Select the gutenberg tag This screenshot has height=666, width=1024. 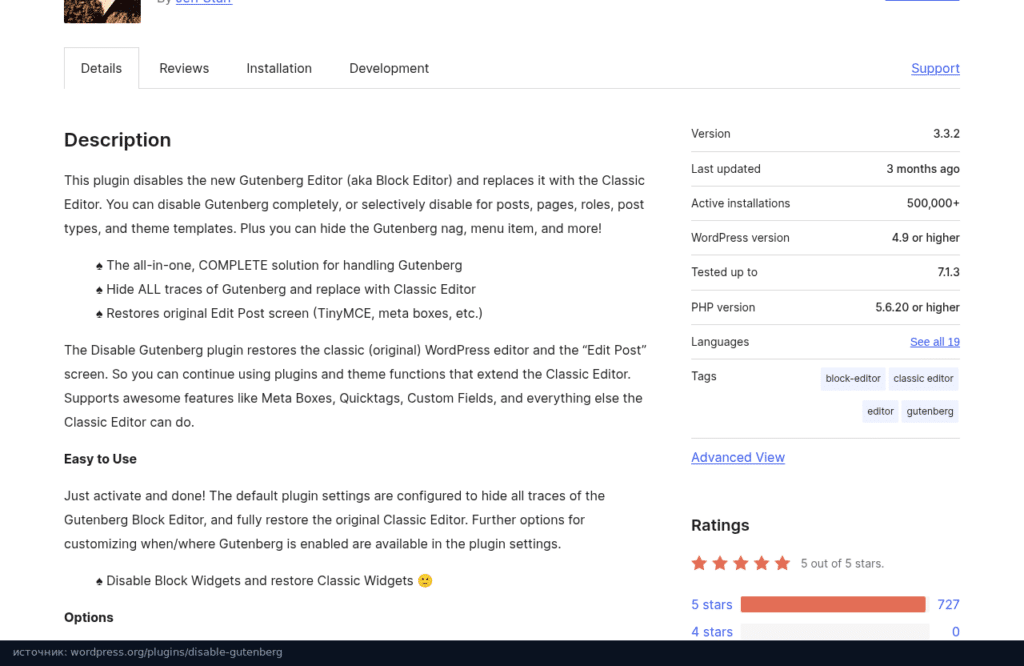(x=930, y=411)
